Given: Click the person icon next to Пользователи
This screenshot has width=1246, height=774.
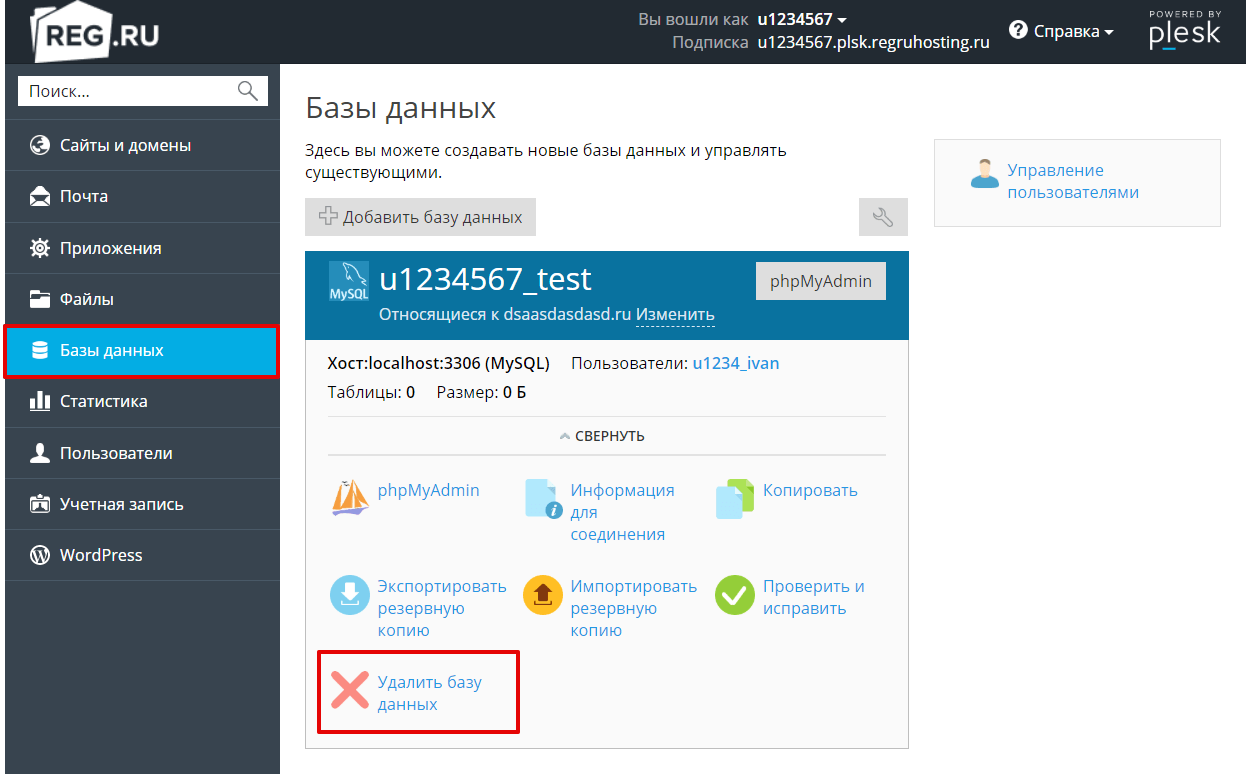Looking at the screenshot, I should (40, 453).
